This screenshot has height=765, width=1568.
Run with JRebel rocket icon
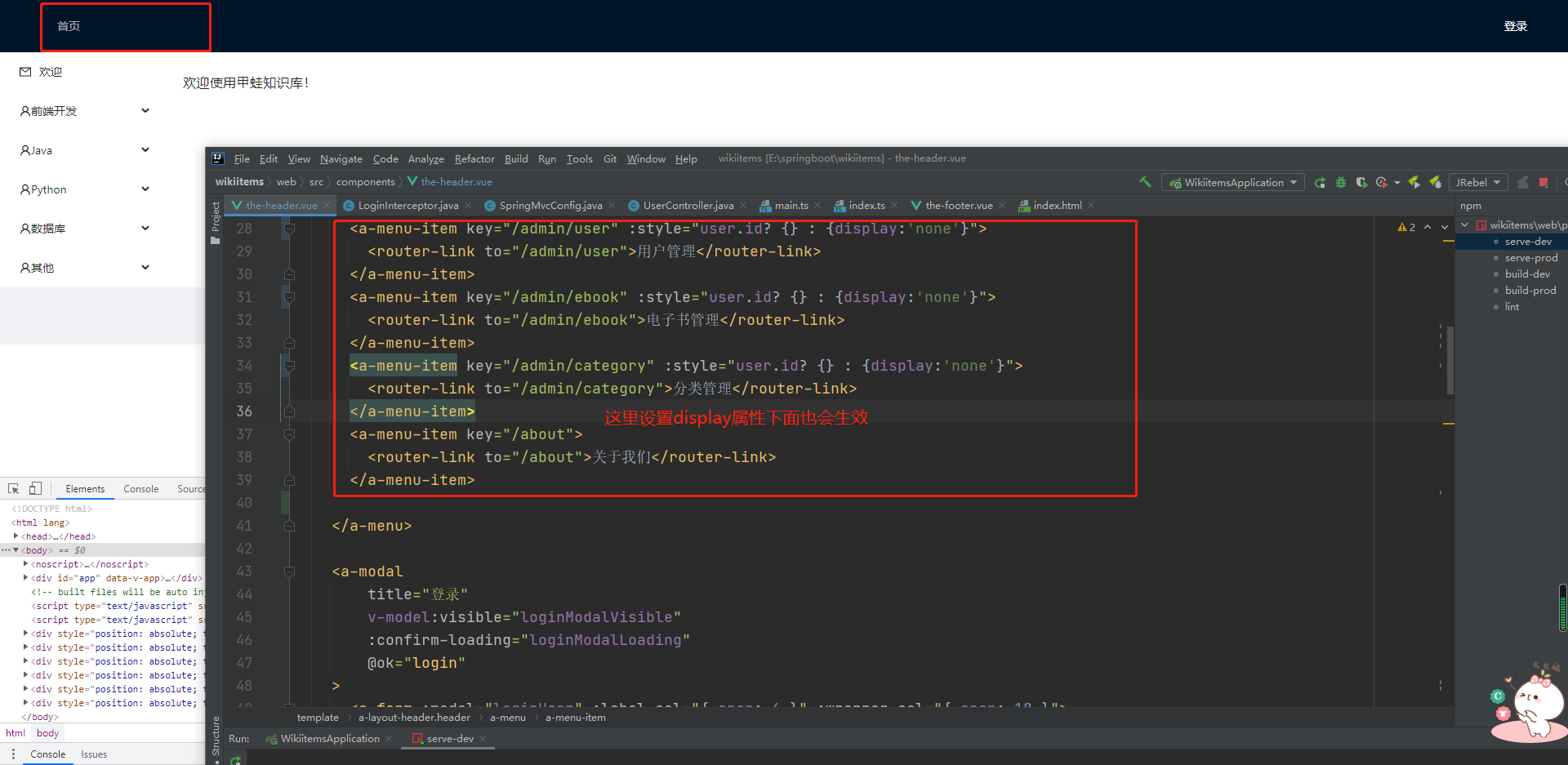(x=1414, y=182)
